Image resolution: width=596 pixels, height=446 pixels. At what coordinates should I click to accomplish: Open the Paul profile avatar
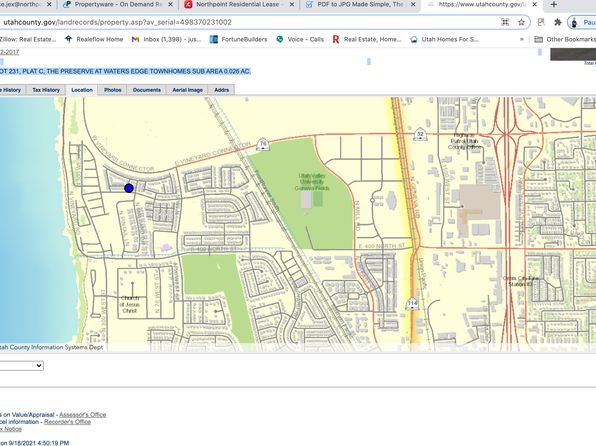(x=574, y=22)
